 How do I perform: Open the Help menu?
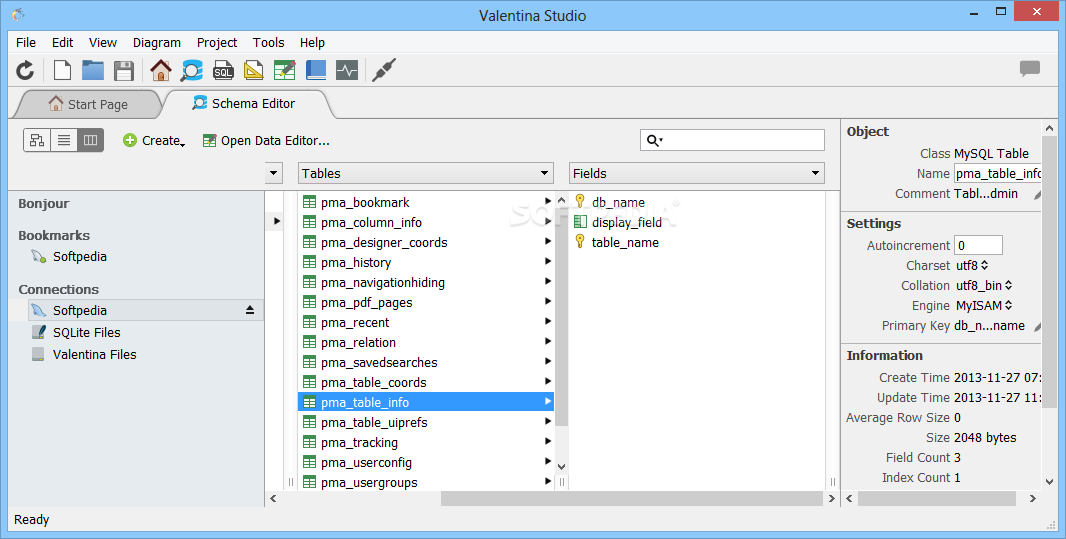click(312, 42)
